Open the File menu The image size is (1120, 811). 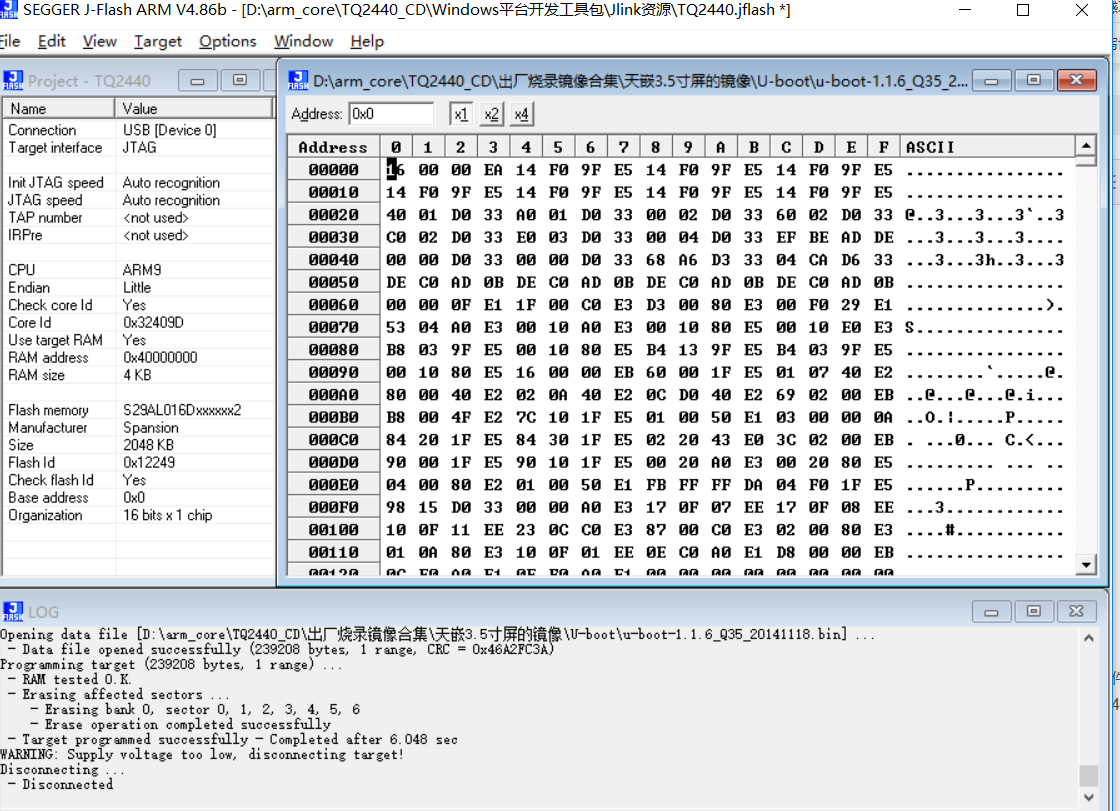point(10,42)
